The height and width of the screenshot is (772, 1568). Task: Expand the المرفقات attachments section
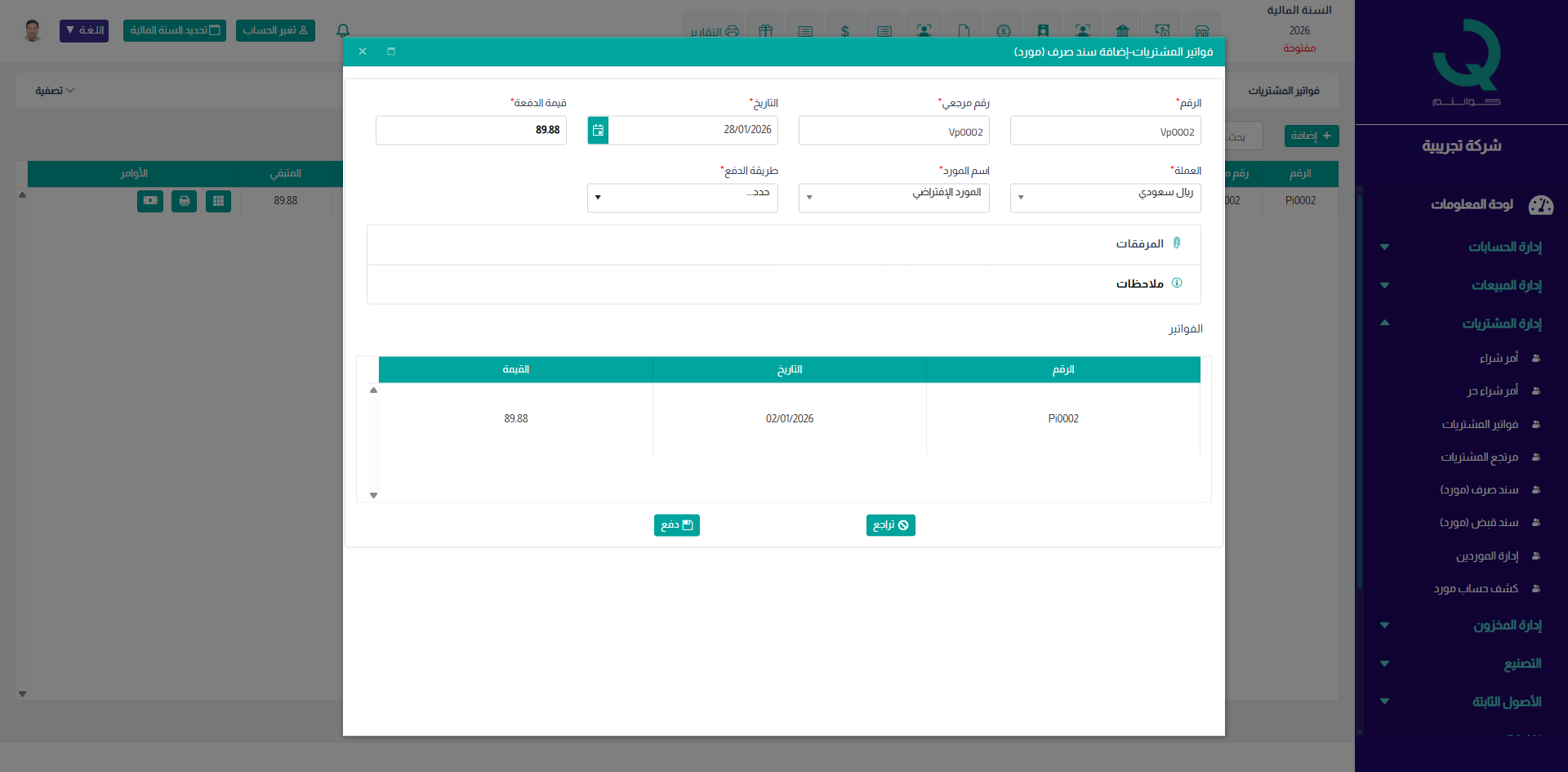(x=1140, y=244)
